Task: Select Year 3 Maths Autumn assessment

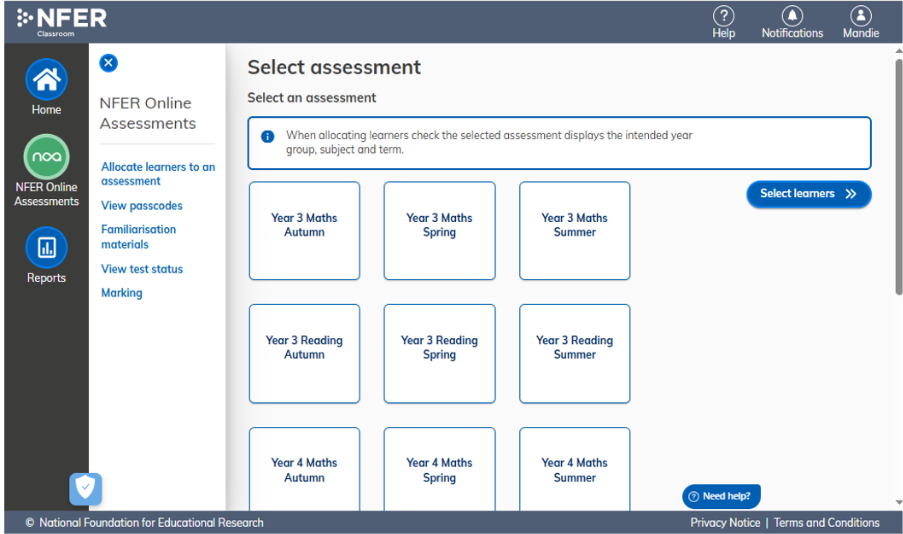Action: pos(304,231)
